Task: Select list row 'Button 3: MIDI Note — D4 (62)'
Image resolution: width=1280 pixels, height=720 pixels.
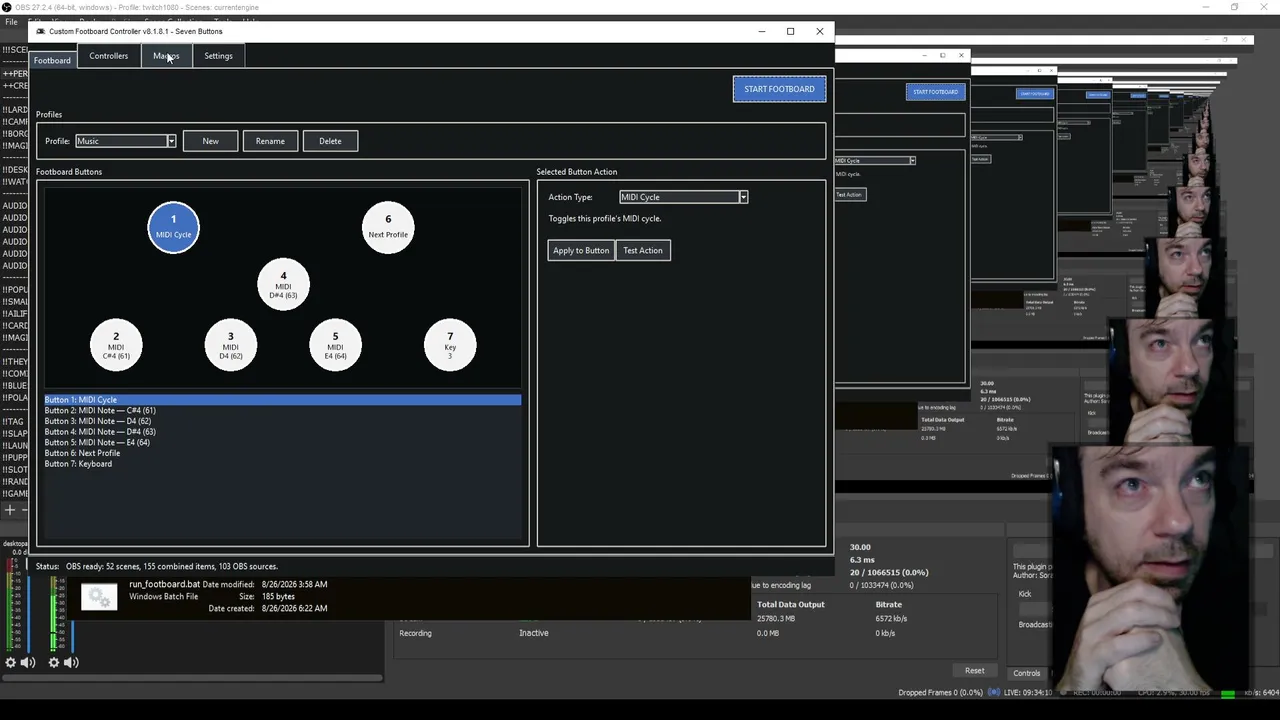Action: (x=282, y=421)
